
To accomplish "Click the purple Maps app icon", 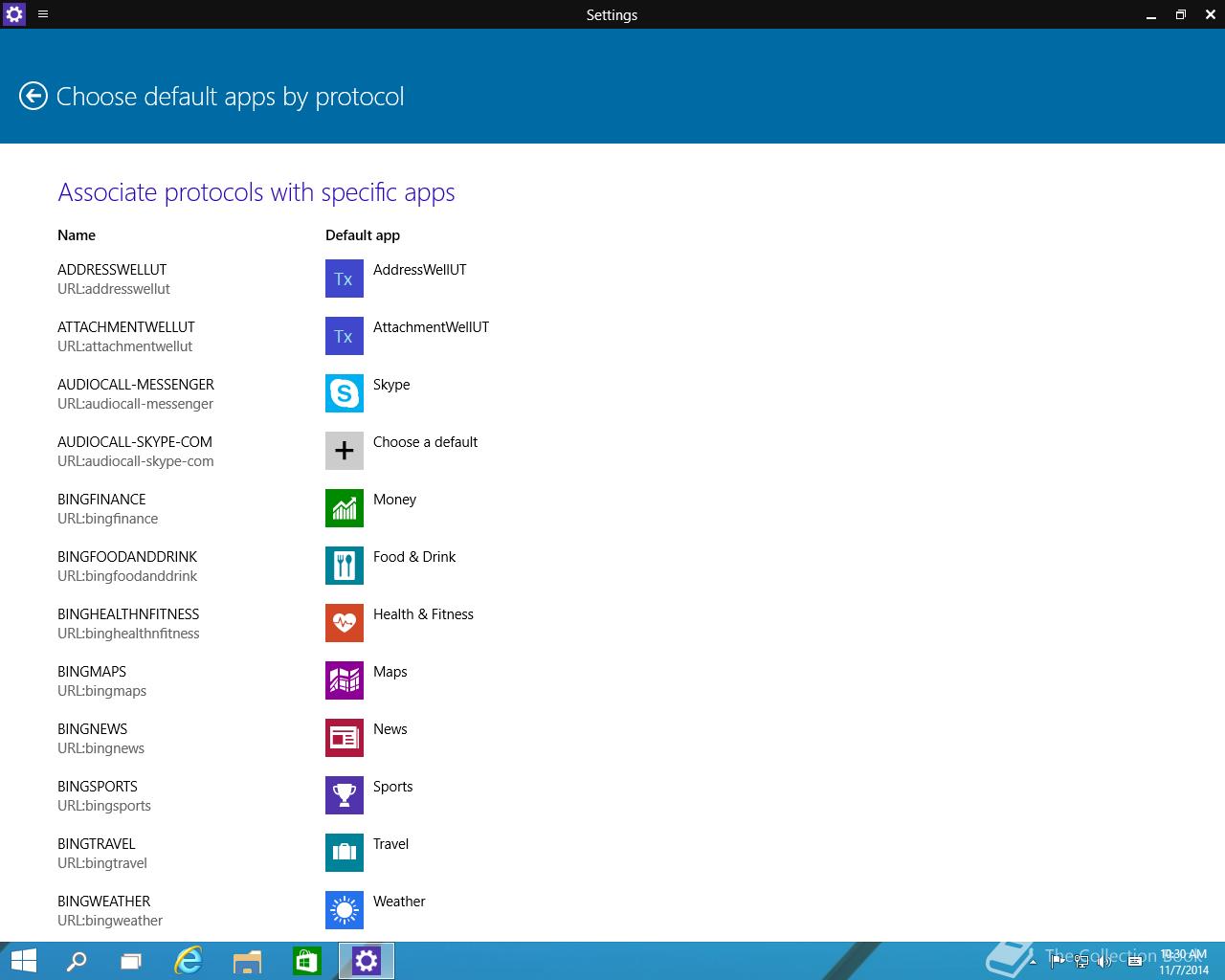I will [x=345, y=680].
